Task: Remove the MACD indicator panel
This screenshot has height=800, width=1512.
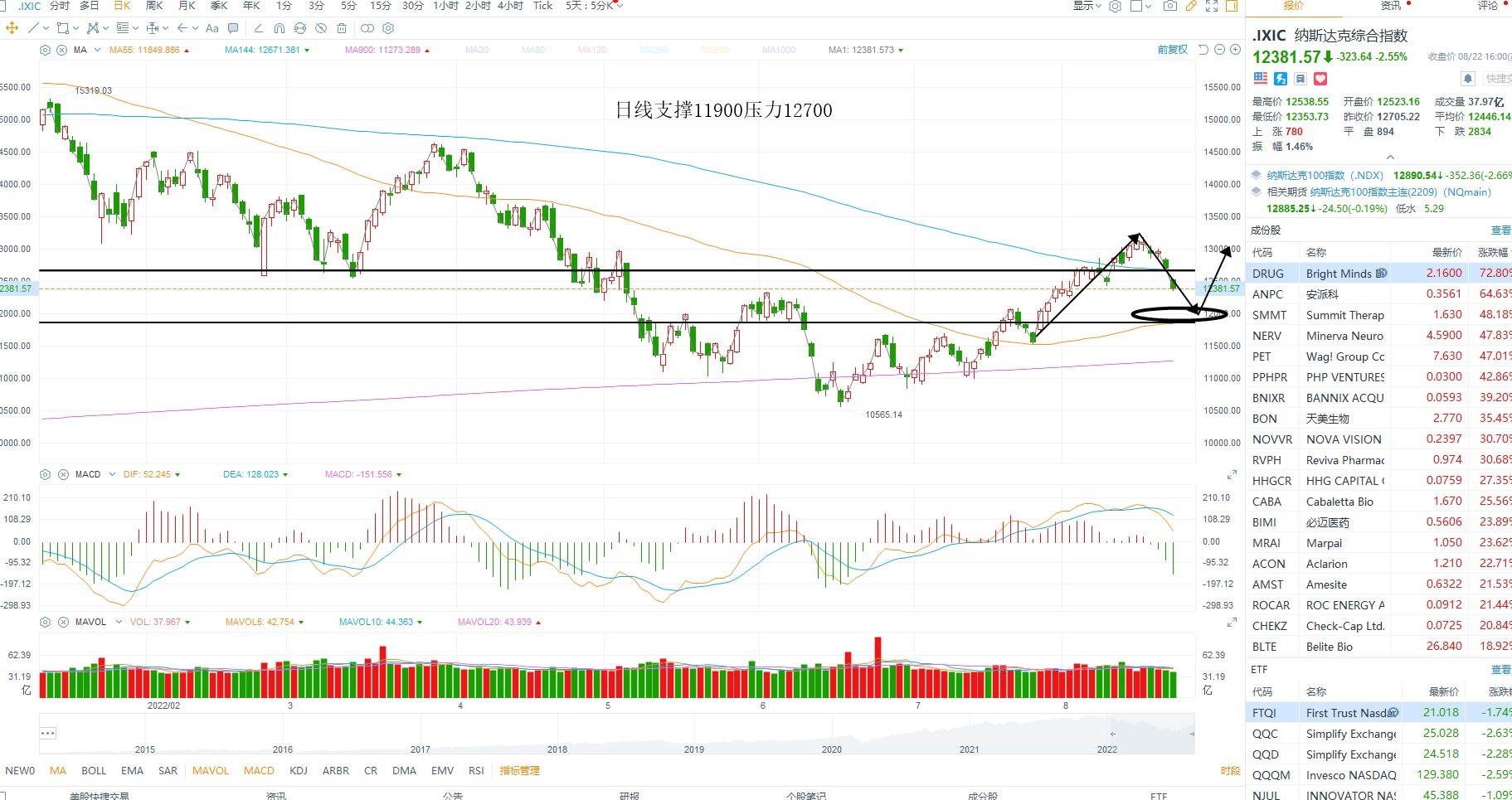Action: tap(63, 474)
